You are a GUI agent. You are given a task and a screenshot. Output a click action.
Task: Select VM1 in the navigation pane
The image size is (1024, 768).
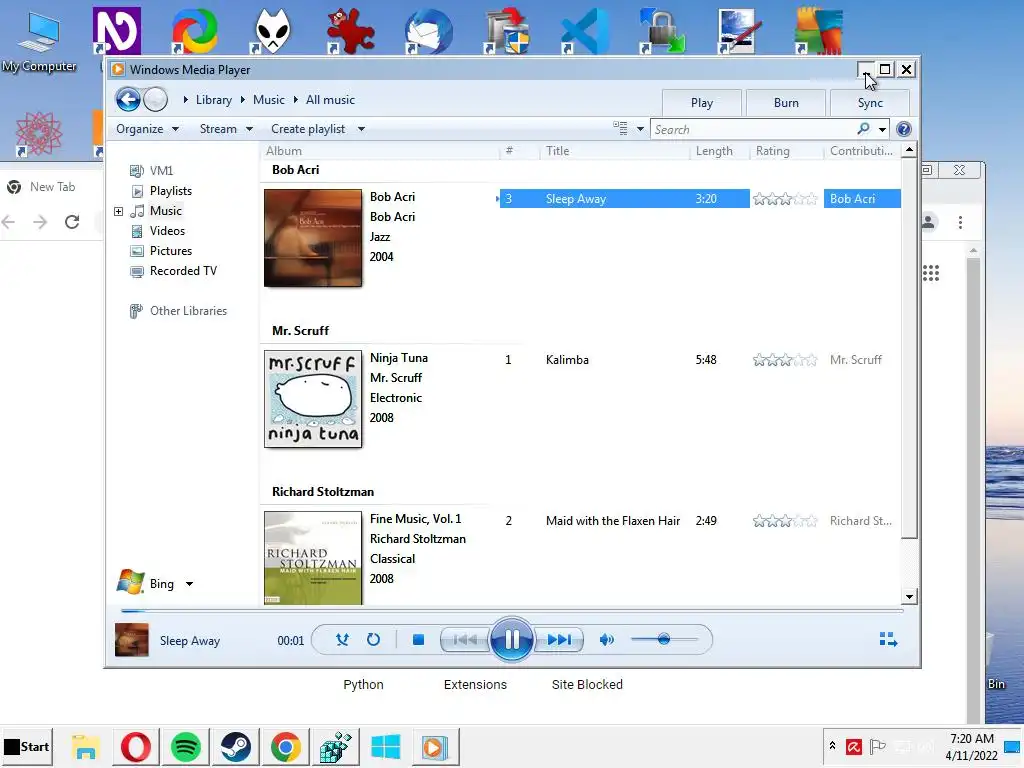point(161,170)
